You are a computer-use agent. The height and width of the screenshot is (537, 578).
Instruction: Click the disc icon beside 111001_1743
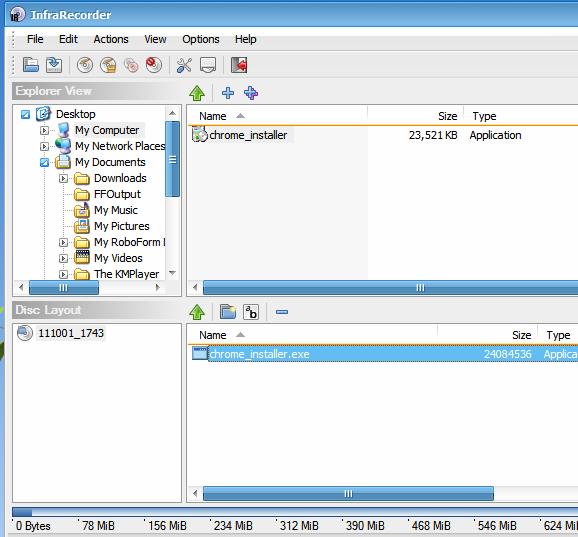pos(25,333)
